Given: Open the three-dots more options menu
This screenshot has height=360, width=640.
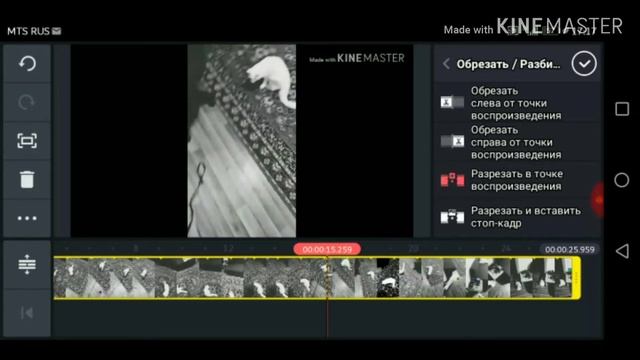Looking at the screenshot, I should point(27,218).
